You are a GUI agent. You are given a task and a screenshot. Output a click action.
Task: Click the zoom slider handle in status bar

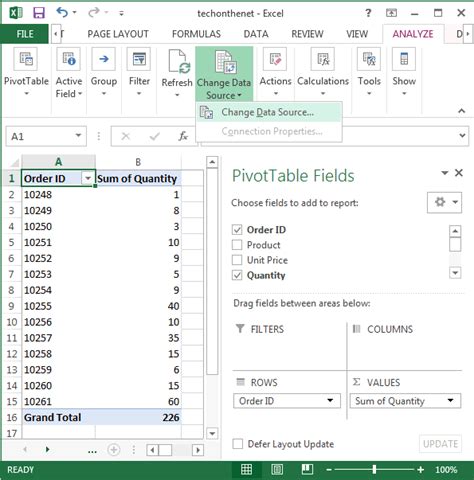tap(374, 469)
